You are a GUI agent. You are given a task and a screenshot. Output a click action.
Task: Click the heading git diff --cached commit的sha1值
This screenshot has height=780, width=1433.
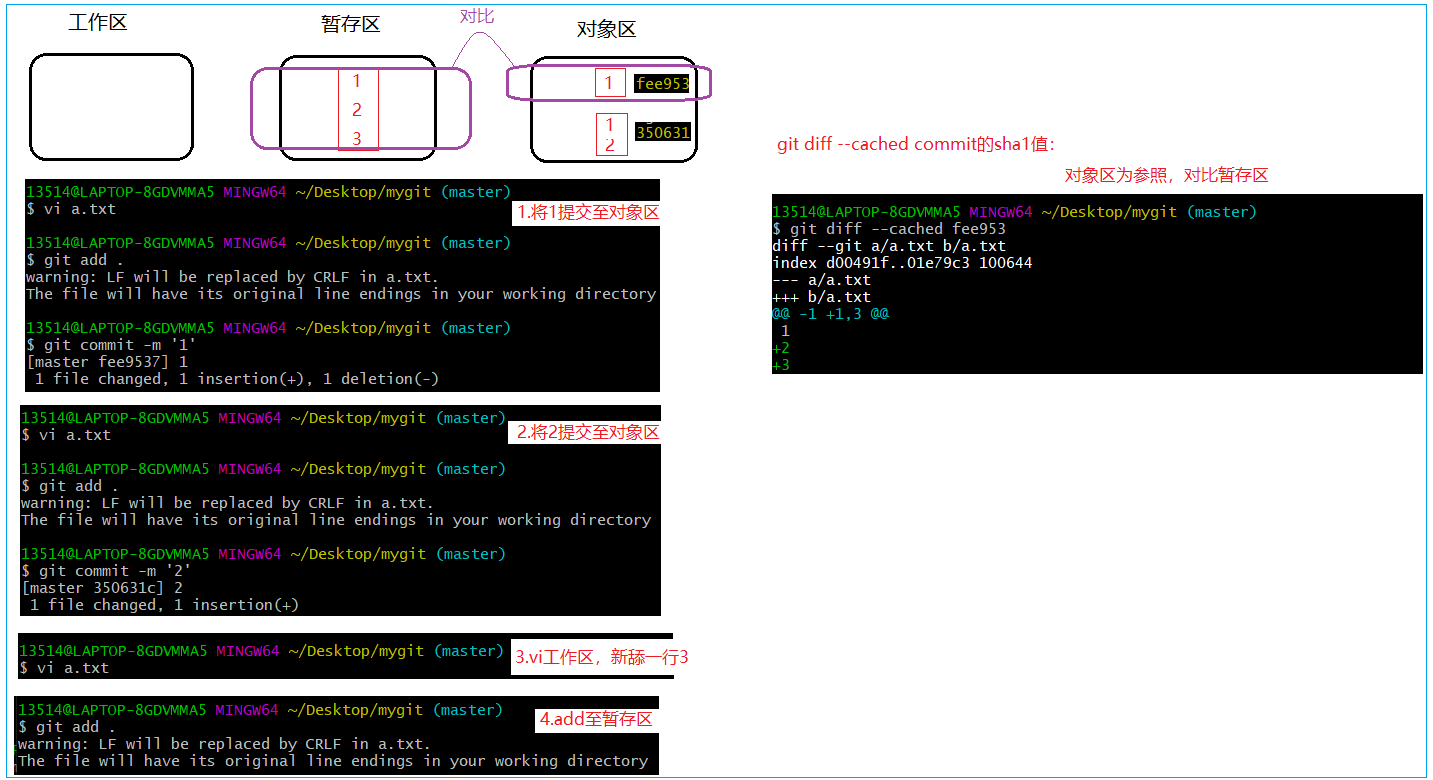point(915,144)
